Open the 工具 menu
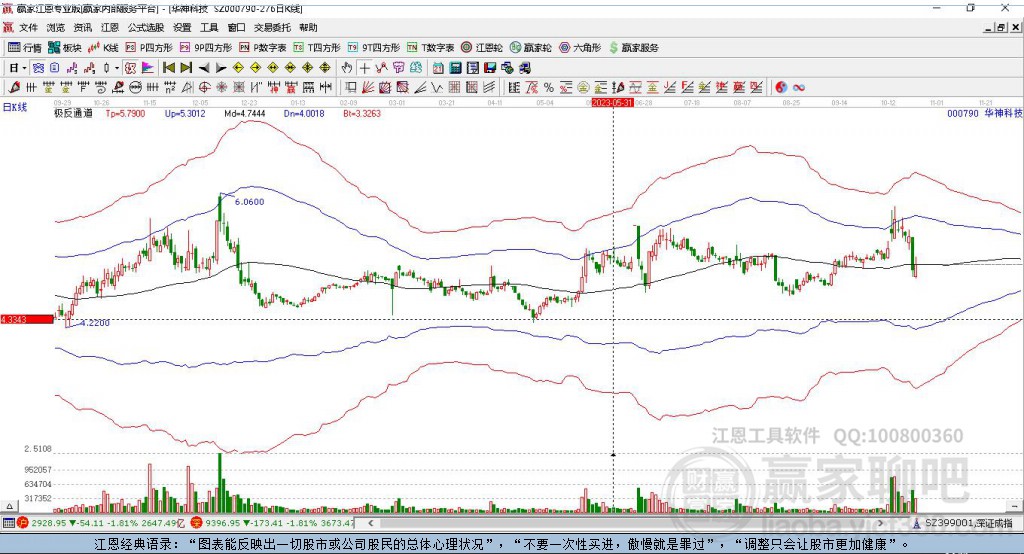This screenshot has height=554, width=1024. 209,27
